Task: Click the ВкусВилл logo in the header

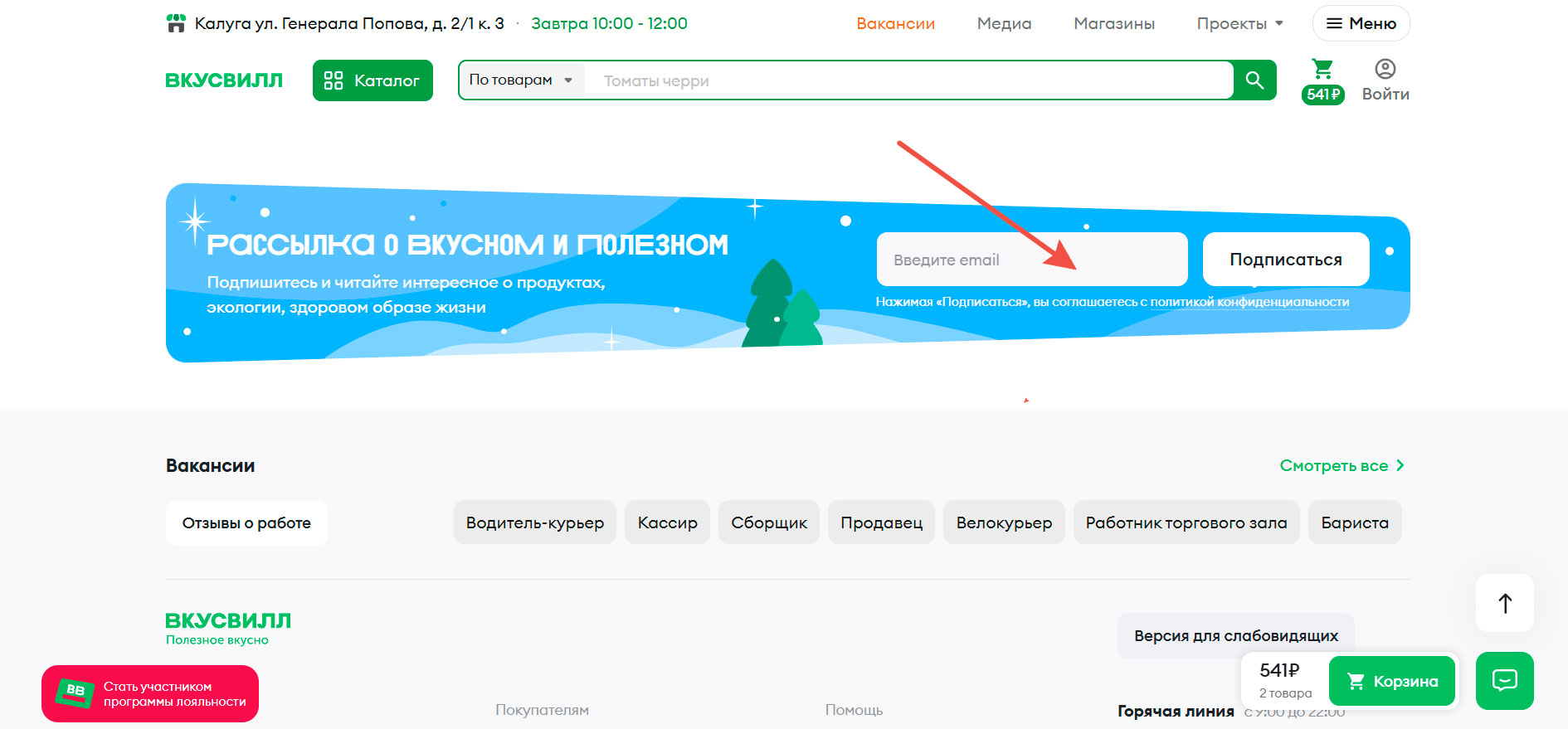Action: (224, 80)
